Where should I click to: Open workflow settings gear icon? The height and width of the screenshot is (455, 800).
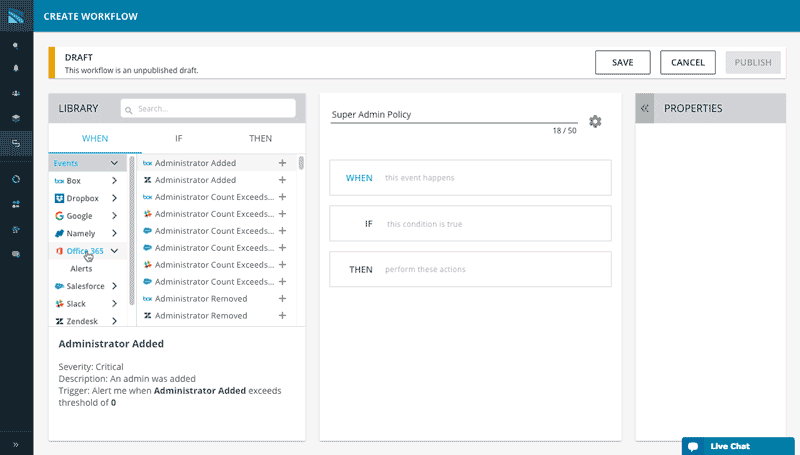pyautogui.click(x=595, y=121)
